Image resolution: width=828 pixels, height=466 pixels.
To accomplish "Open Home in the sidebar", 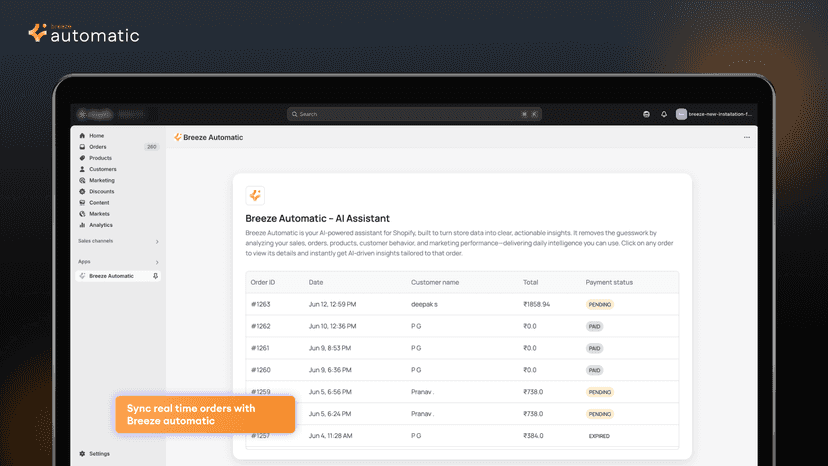I will [x=96, y=136].
